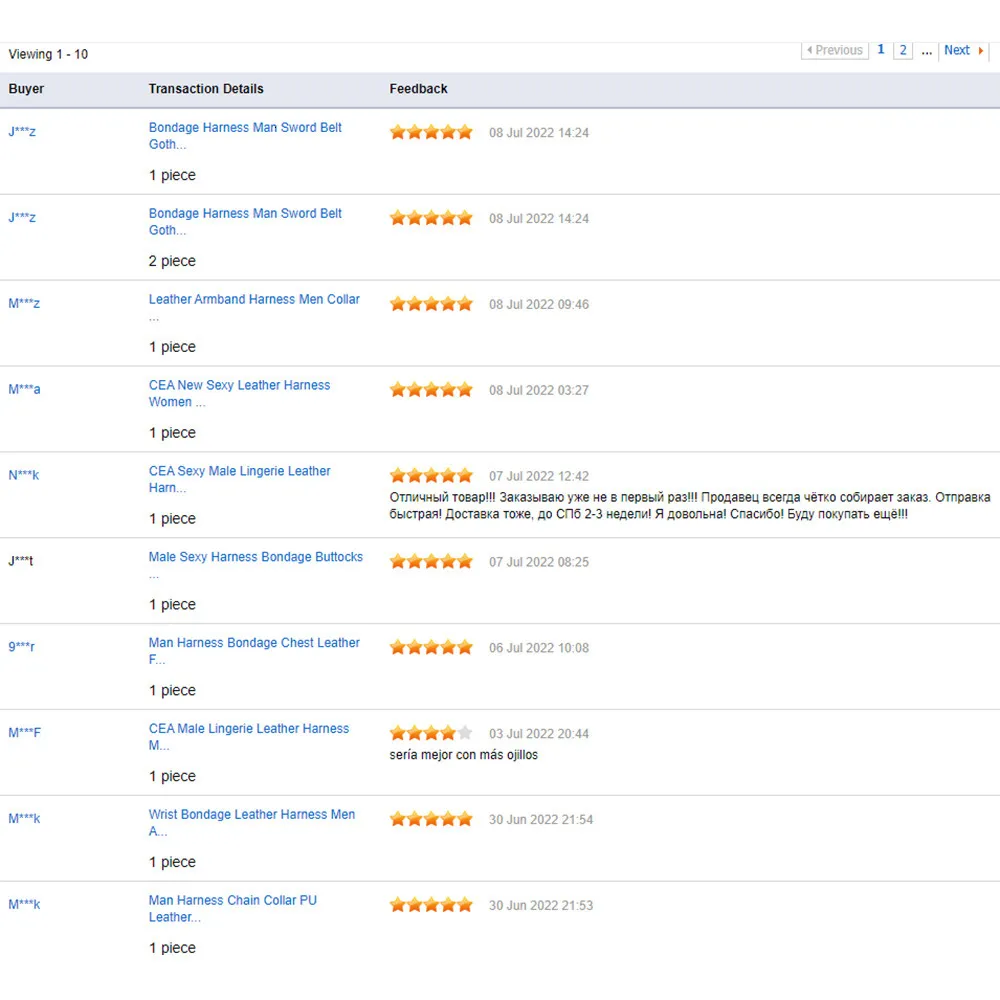Viewport: 1000px width, 1000px height.
Task: Click buyer N***k profile name
Action: pos(24,475)
